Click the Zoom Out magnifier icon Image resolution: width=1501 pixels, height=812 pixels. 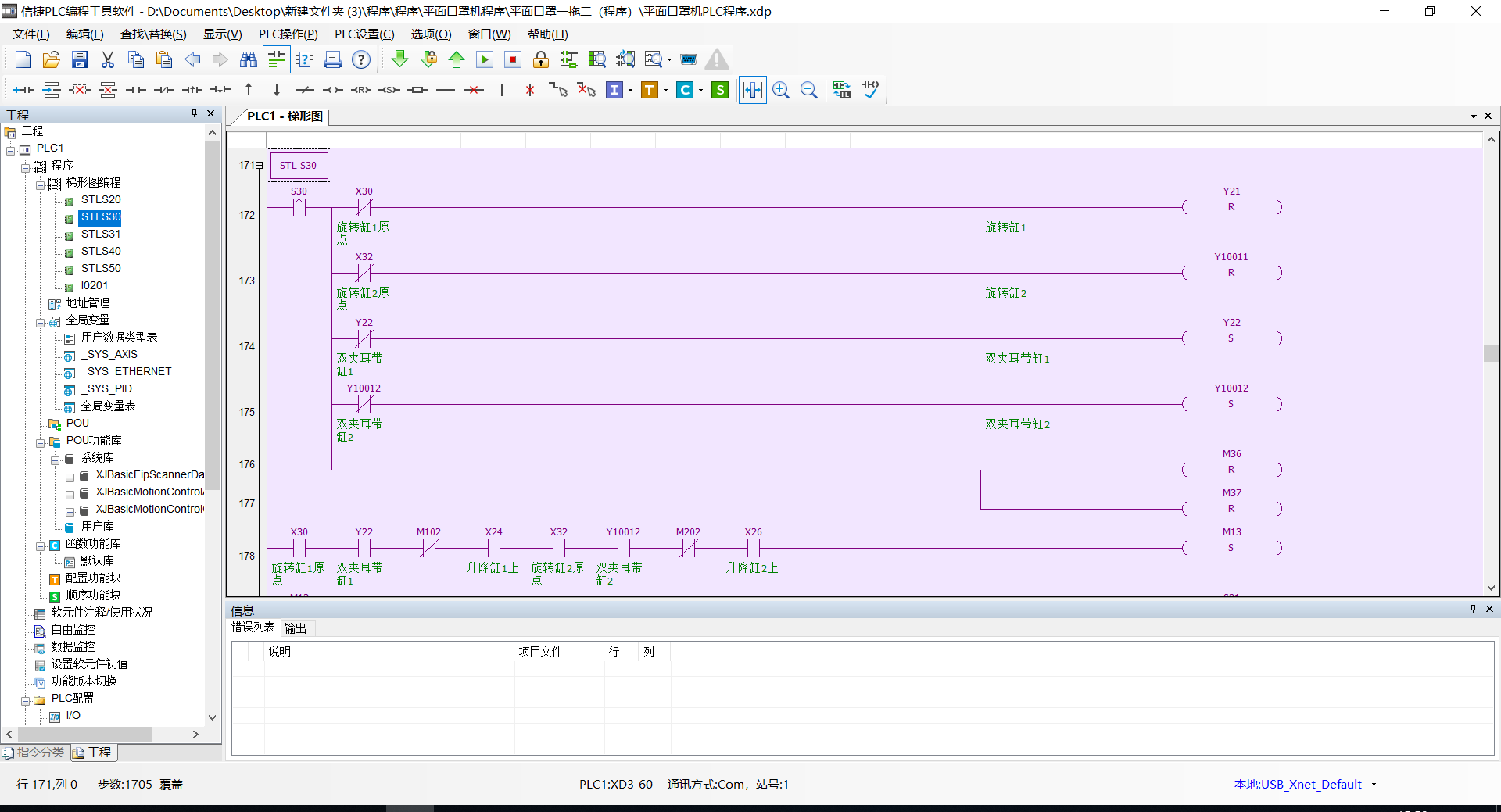(x=809, y=90)
